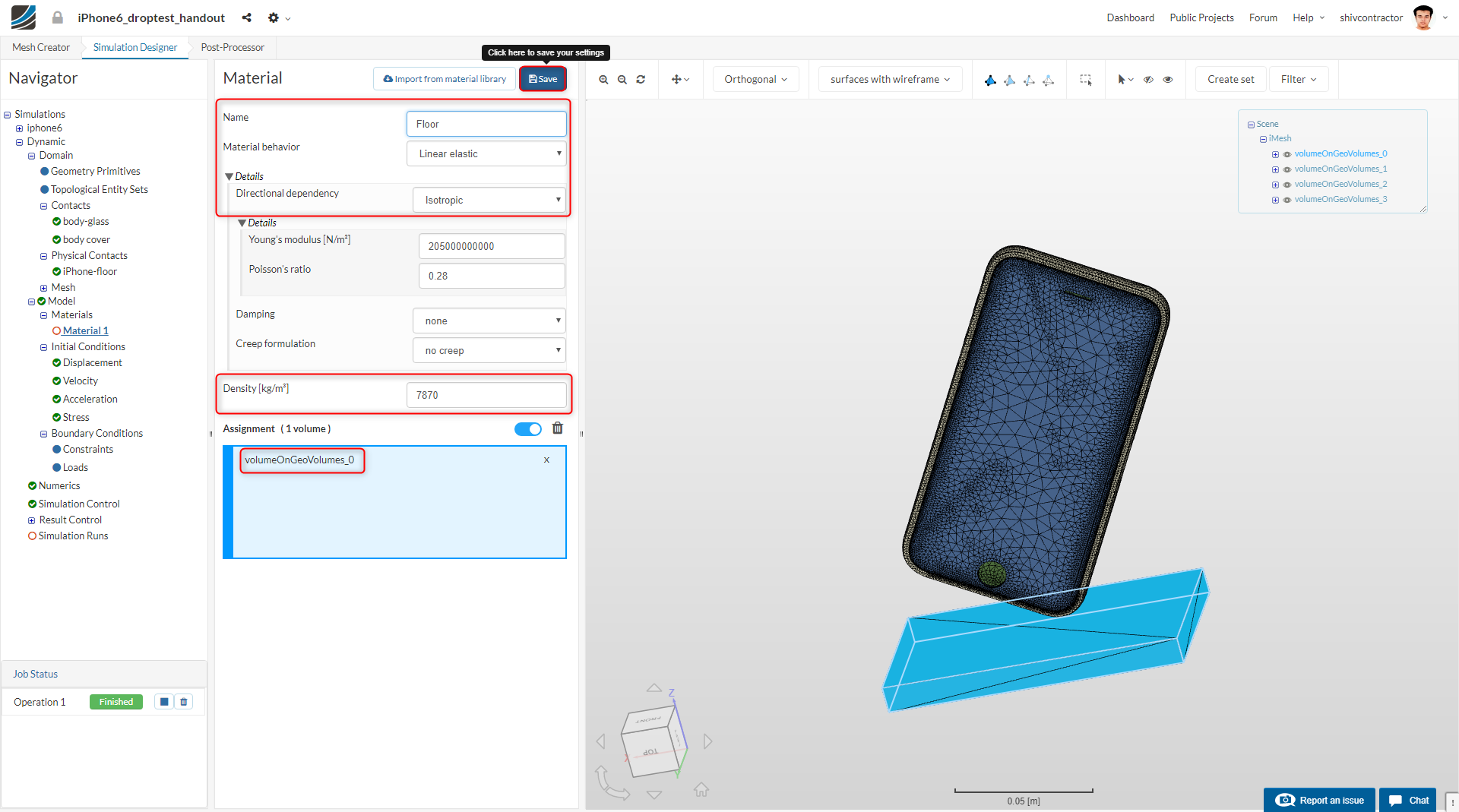Open the cursor selection mode menu
The image size is (1459, 812).
[x=1125, y=79]
